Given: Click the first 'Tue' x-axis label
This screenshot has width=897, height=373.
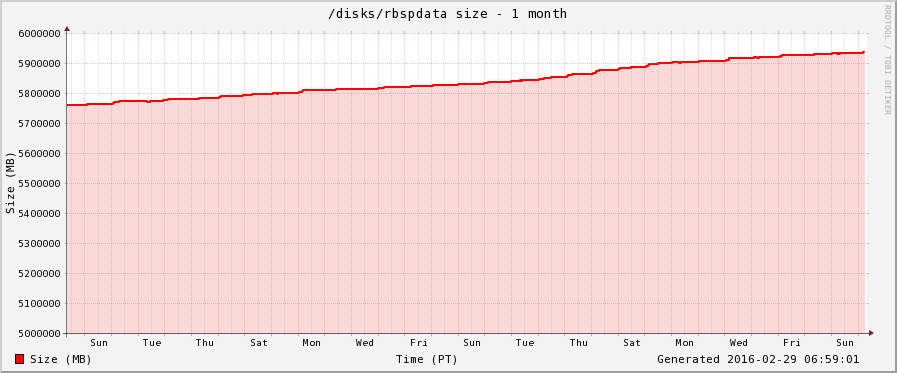Looking at the screenshot, I should point(152,343).
